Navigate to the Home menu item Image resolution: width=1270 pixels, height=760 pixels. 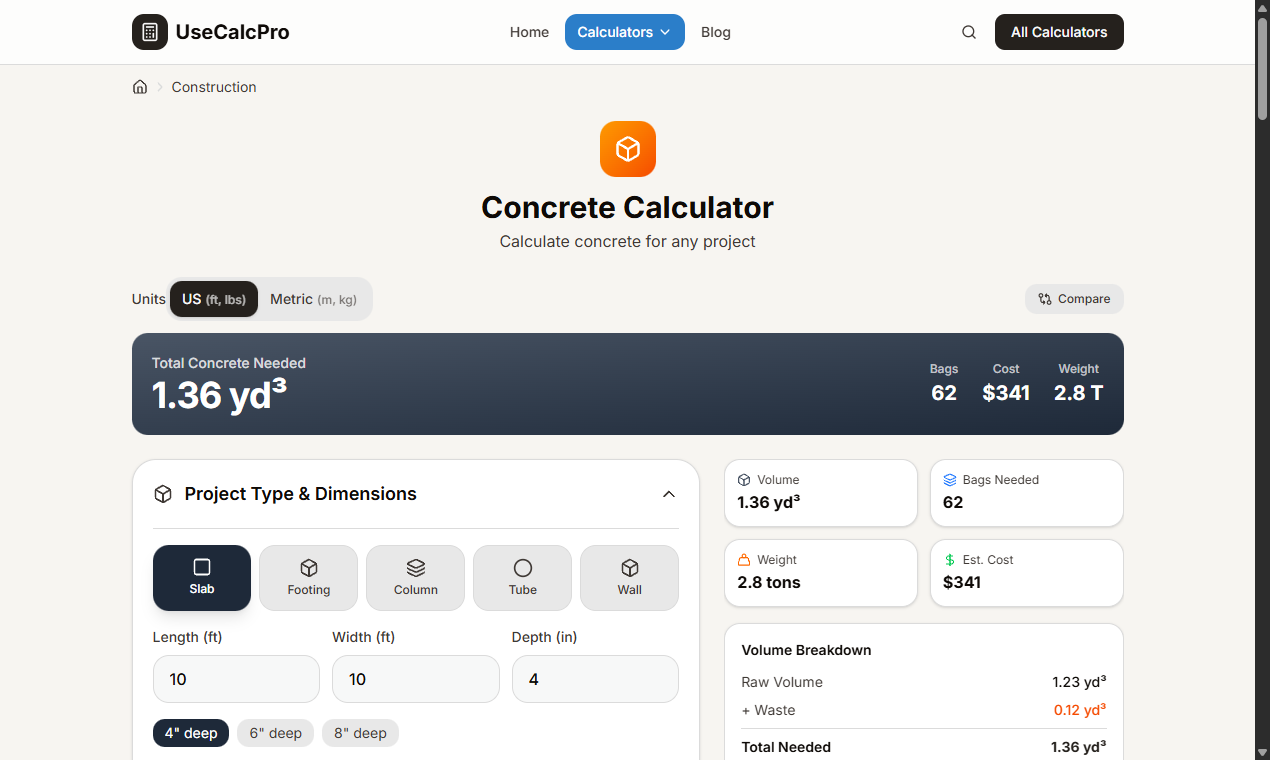click(x=529, y=32)
